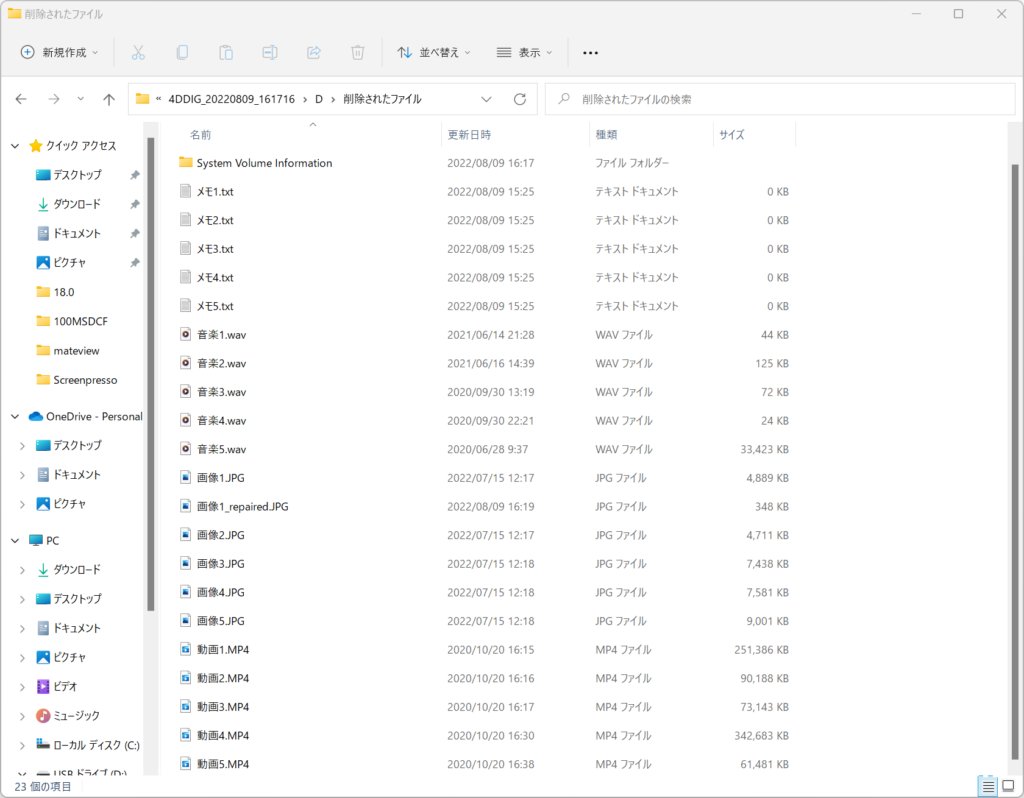The image size is (1024, 798).
Task: Click the copy icon in toolbar
Action: click(182, 52)
